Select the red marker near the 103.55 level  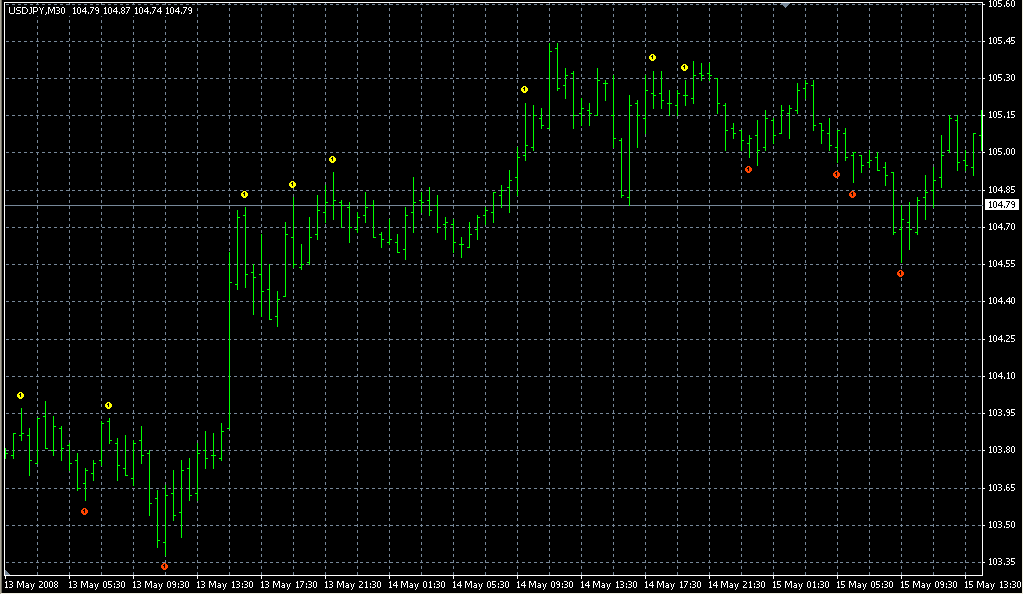tap(84, 511)
